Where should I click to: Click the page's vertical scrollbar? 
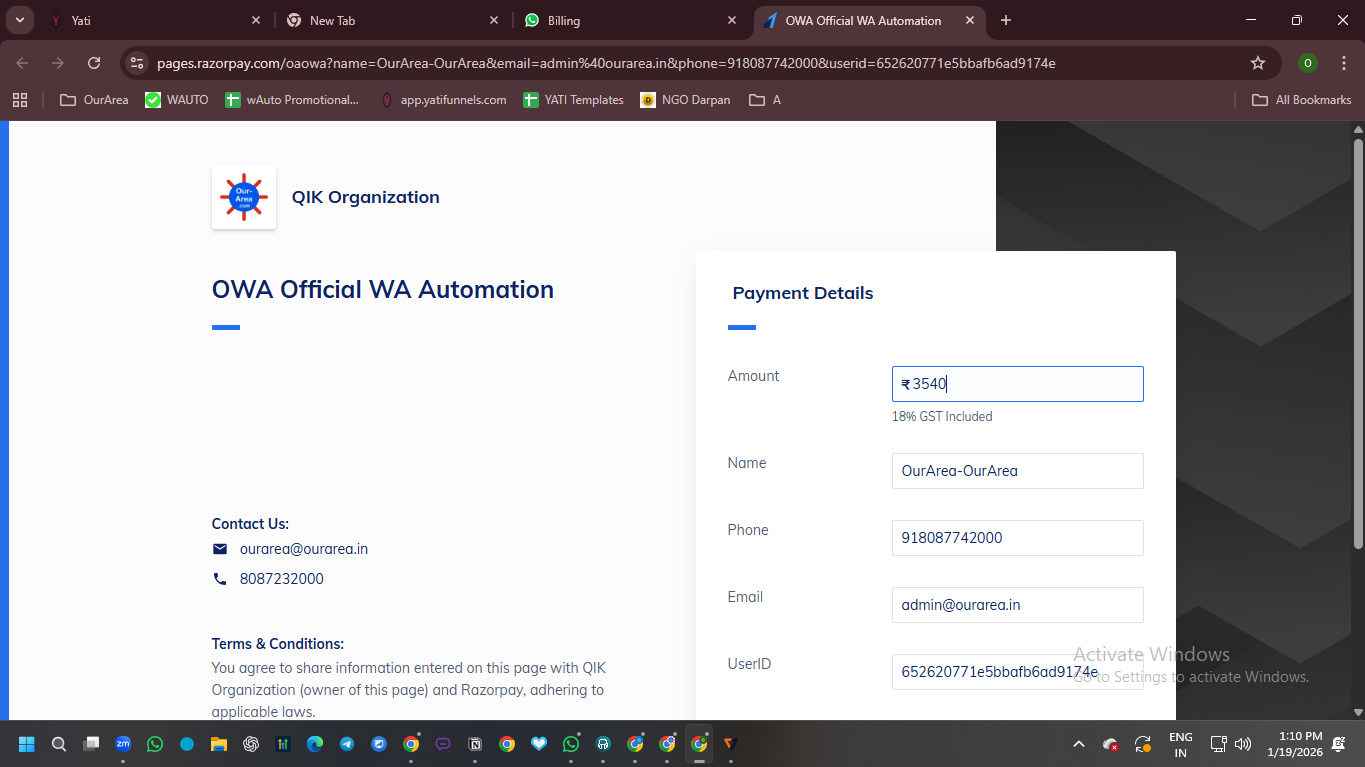[1357, 340]
